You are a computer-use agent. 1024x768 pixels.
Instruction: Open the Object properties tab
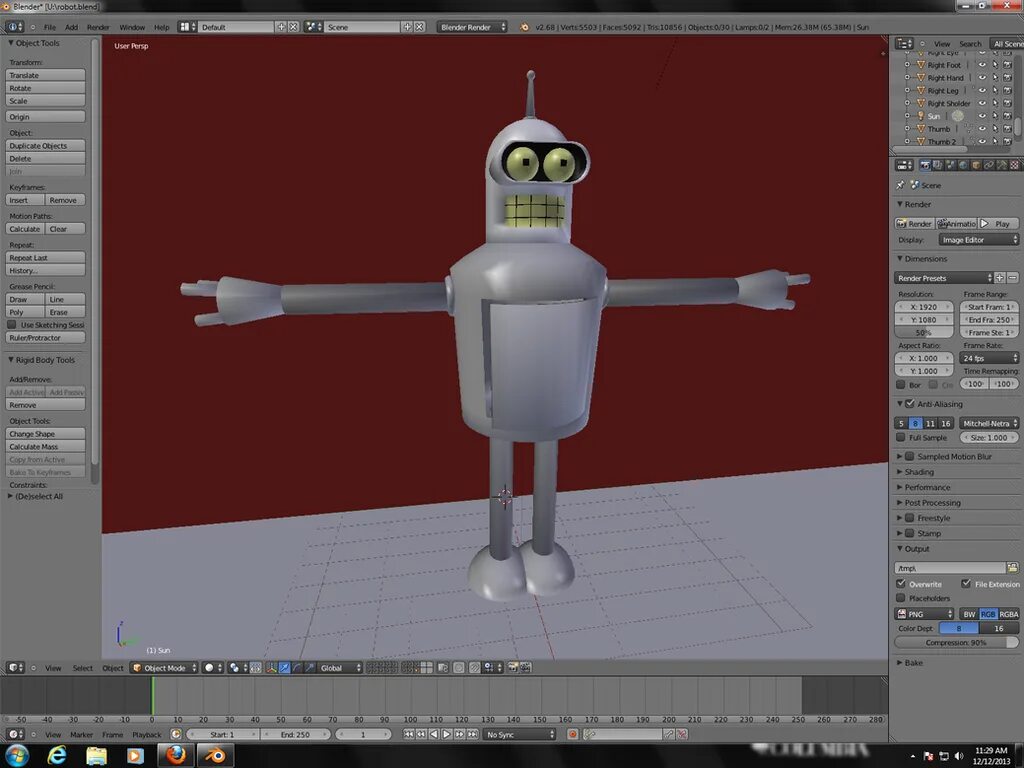(x=976, y=165)
